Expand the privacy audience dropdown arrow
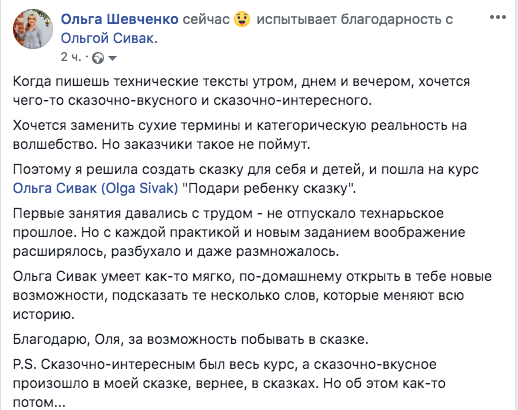 click(x=113, y=58)
